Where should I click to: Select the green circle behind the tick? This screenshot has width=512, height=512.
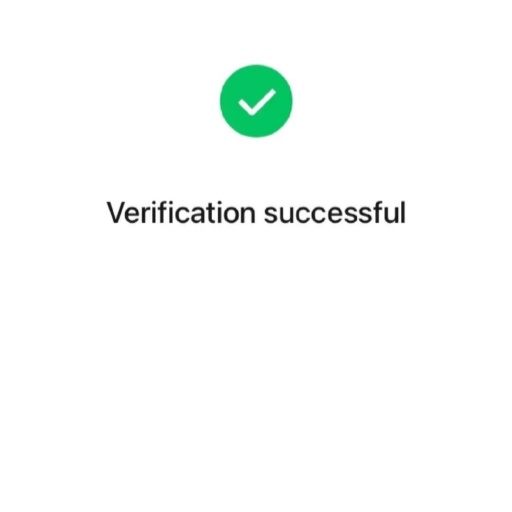tap(256, 101)
